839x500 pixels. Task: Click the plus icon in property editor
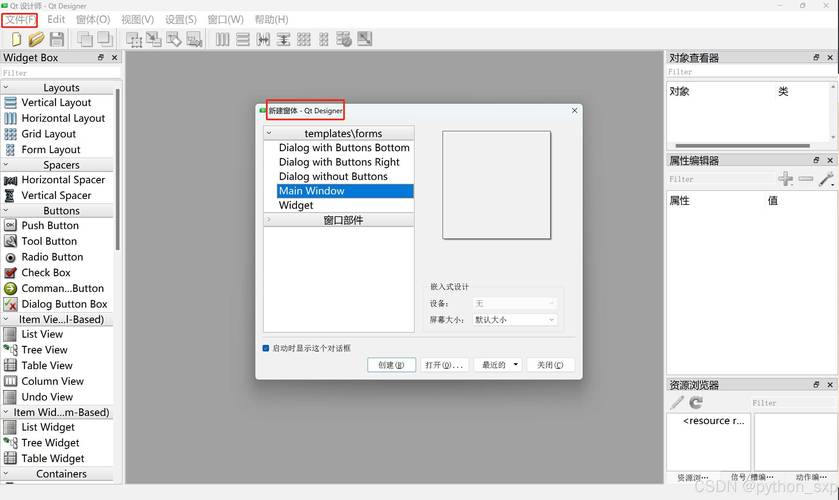(x=785, y=178)
